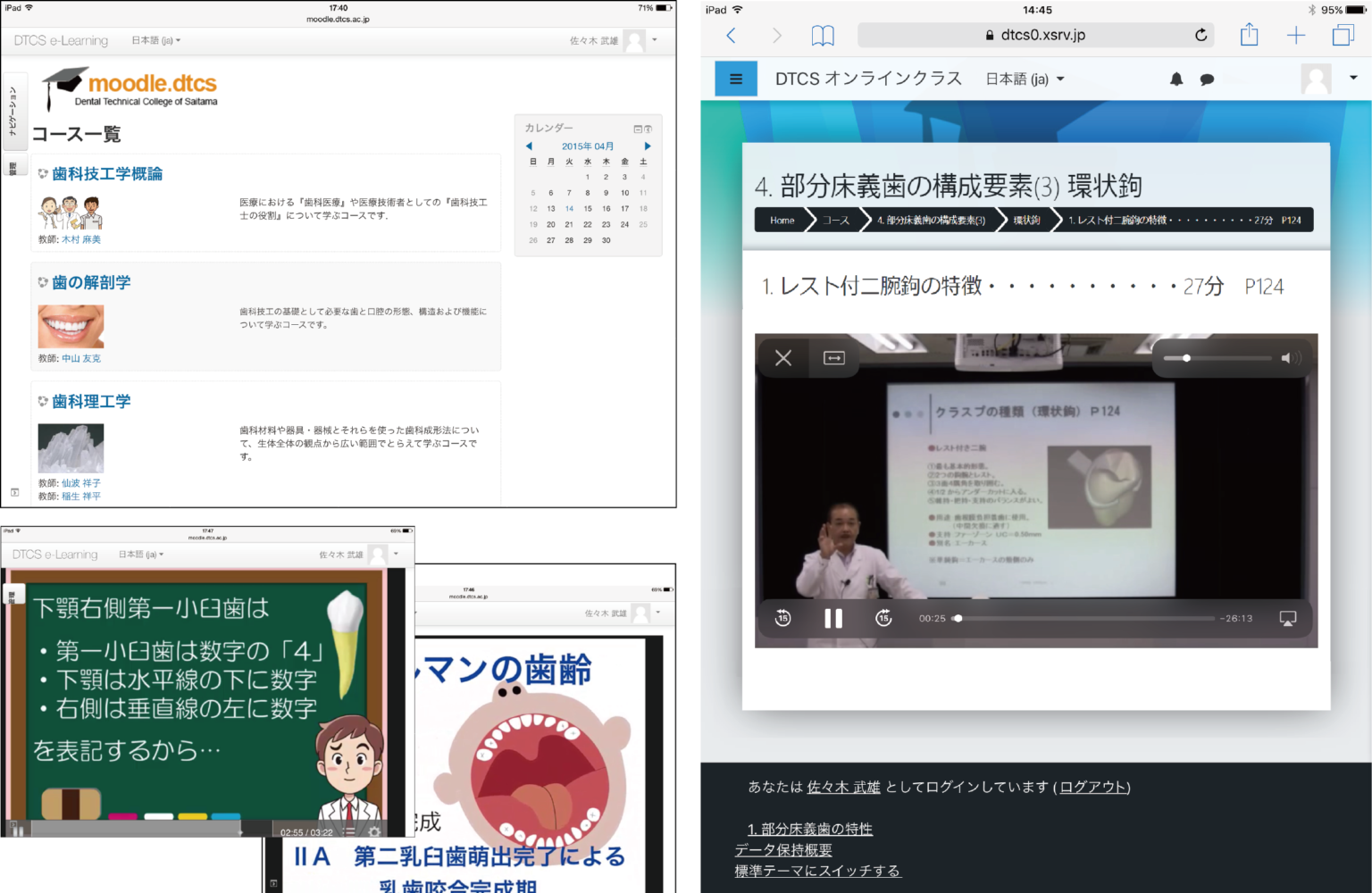Select the Home breadcrumb item
Viewport: 1372px width, 893px height.
(782, 221)
